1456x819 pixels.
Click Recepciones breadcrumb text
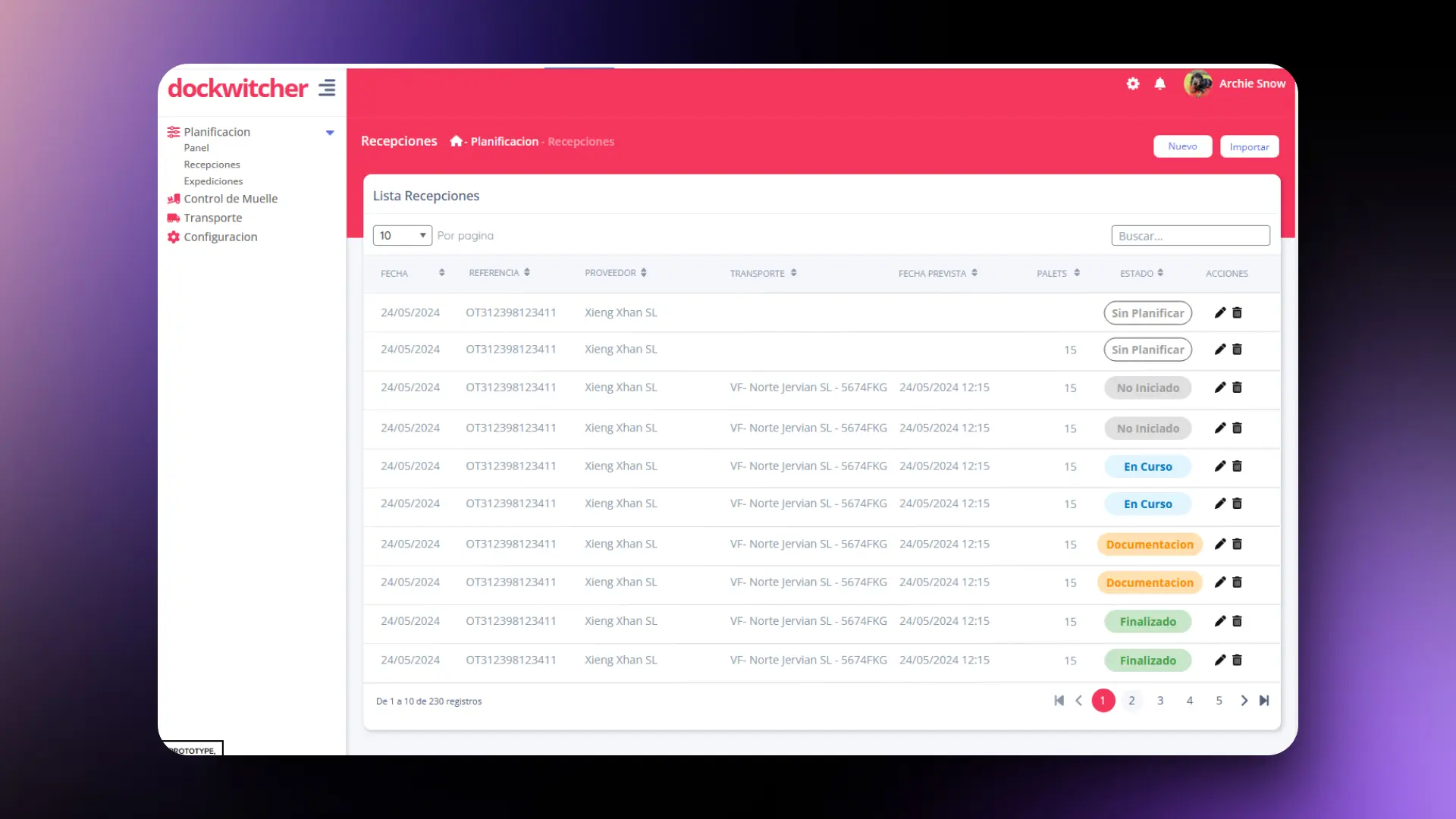tap(581, 142)
